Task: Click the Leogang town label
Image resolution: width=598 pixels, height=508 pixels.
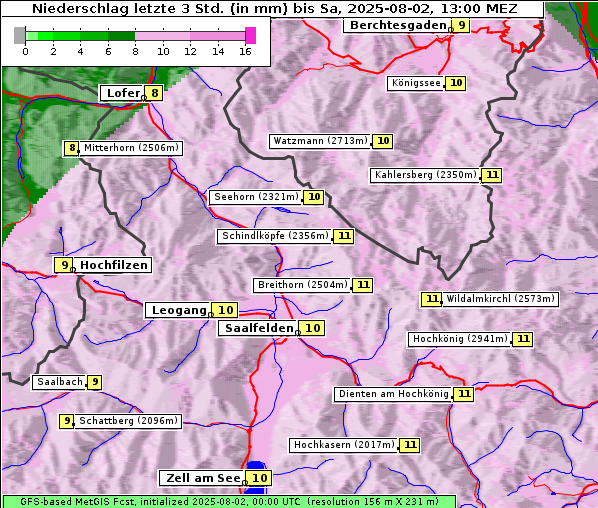Action: coord(178,310)
